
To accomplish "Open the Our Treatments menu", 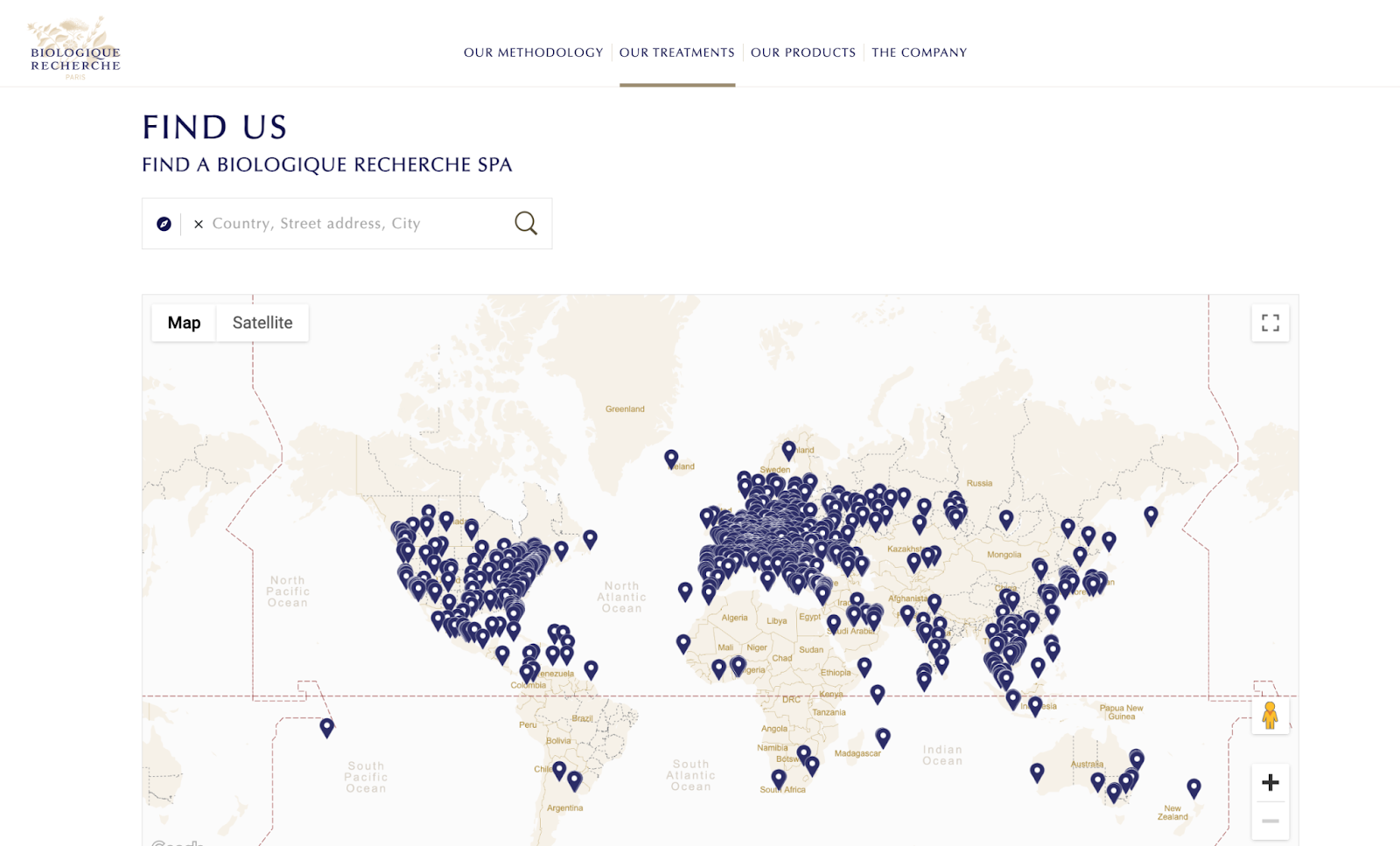I will coord(677,52).
